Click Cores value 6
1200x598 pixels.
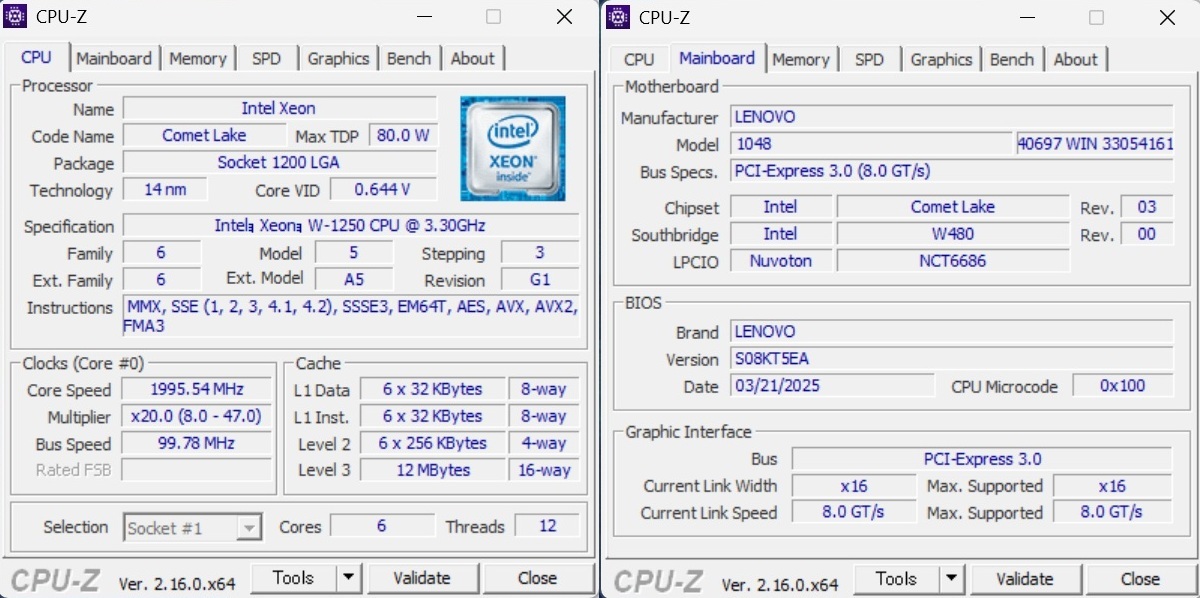382,525
